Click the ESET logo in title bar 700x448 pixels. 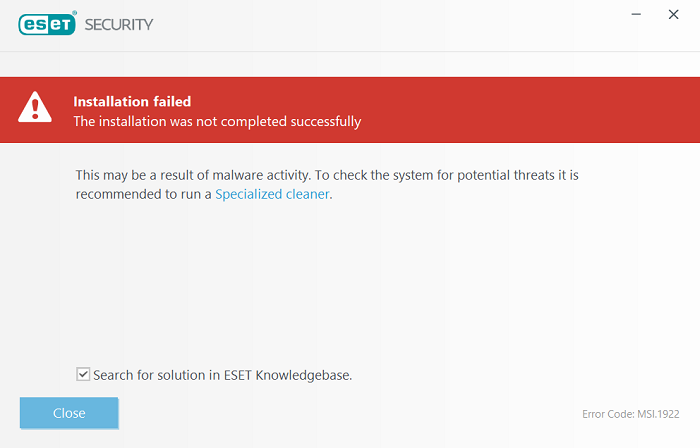pyautogui.click(x=48, y=23)
